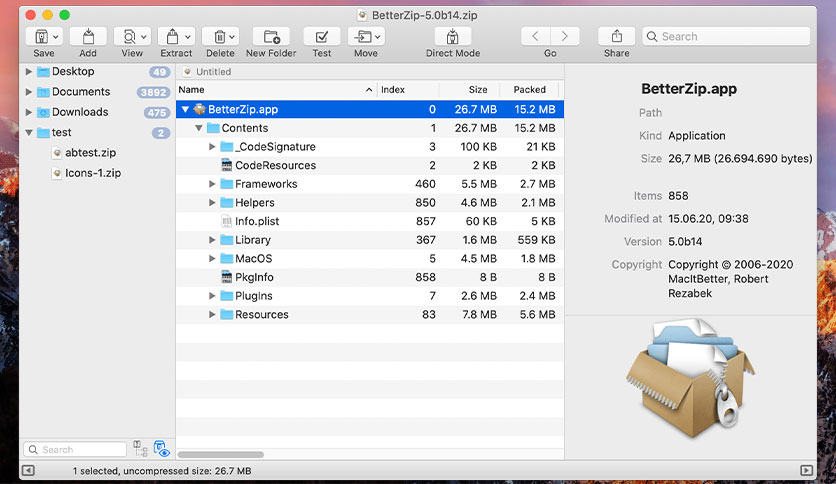The image size is (836, 484).
Task: Click the Version value 5.0b14
Action: tap(685, 241)
